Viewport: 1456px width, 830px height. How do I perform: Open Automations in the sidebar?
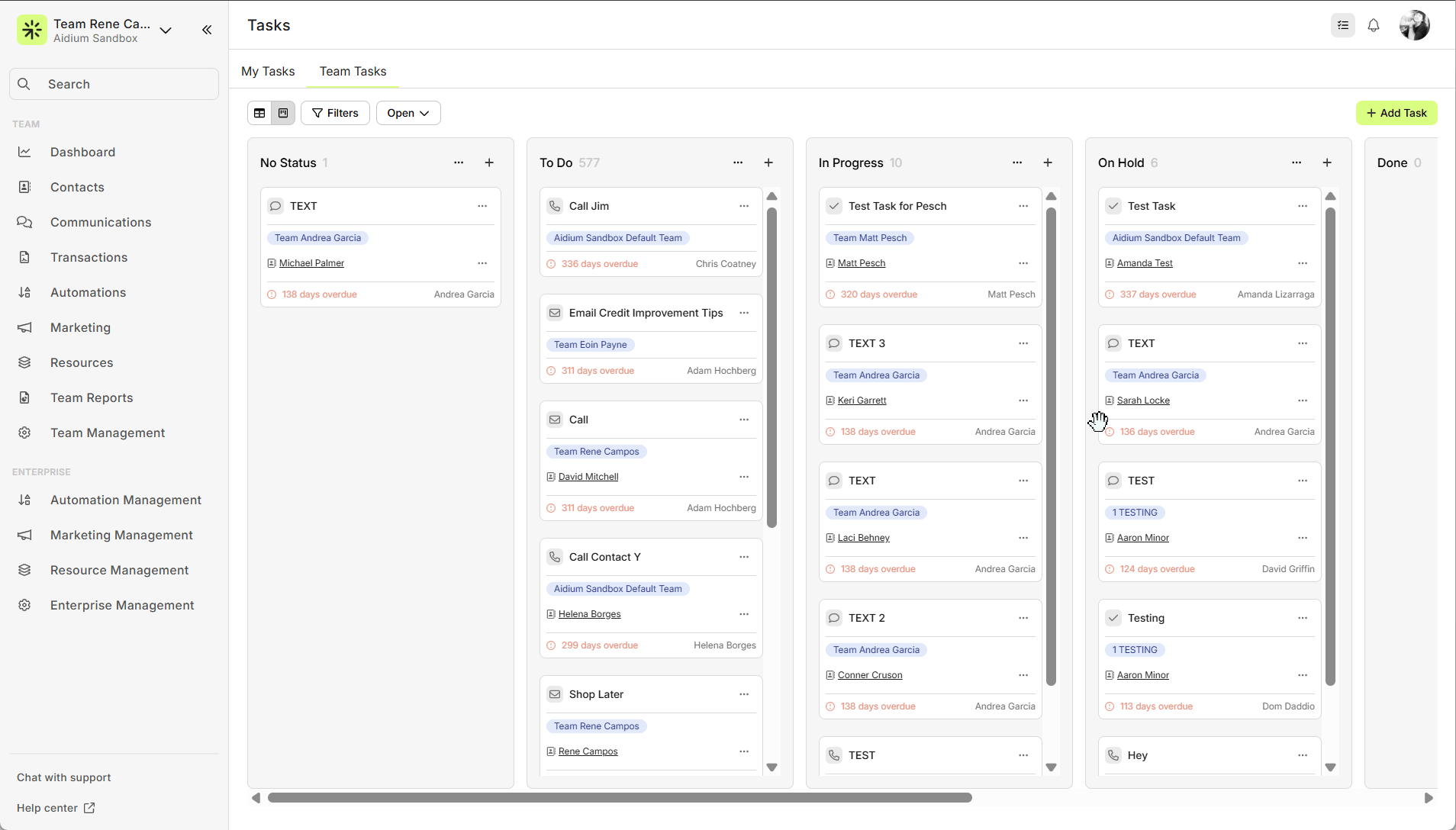click(88, 292)
